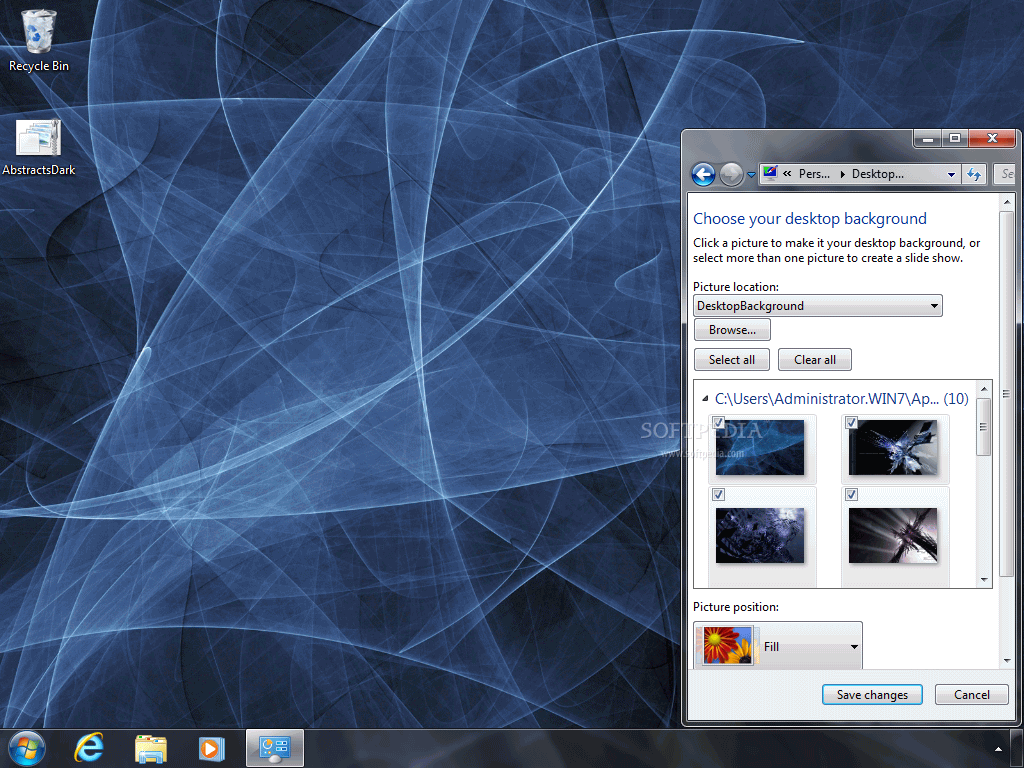Click the Cancel button
1024x768 pixels.
971,695
